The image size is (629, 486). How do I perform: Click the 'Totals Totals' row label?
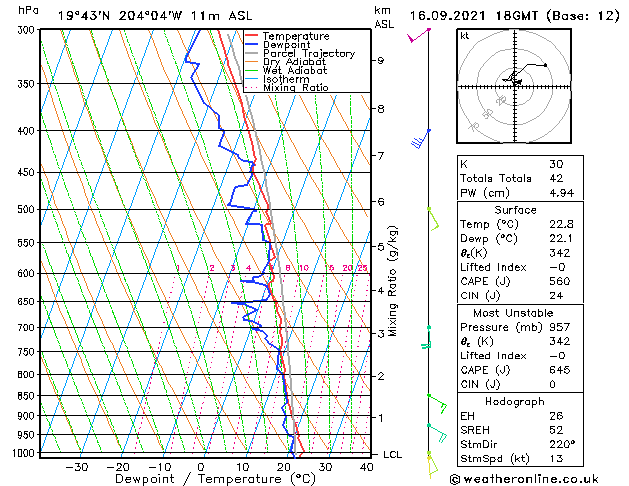click(496, 178)
